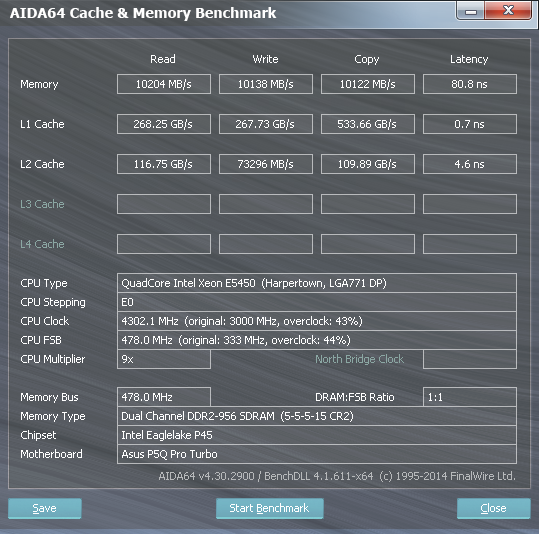This screenshot has width=539, height=534.
Task: Click the CPU Clock label
Action: point(44,321)
